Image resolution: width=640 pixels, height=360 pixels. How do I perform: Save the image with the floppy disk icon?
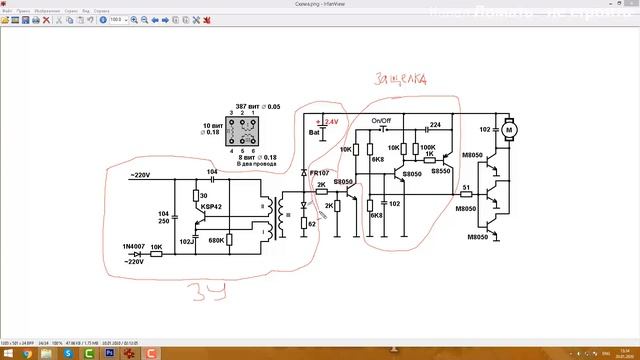point(26,20)
